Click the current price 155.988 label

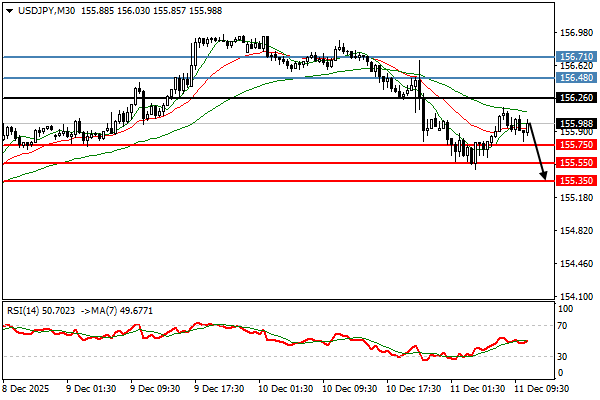click(577, 123)
